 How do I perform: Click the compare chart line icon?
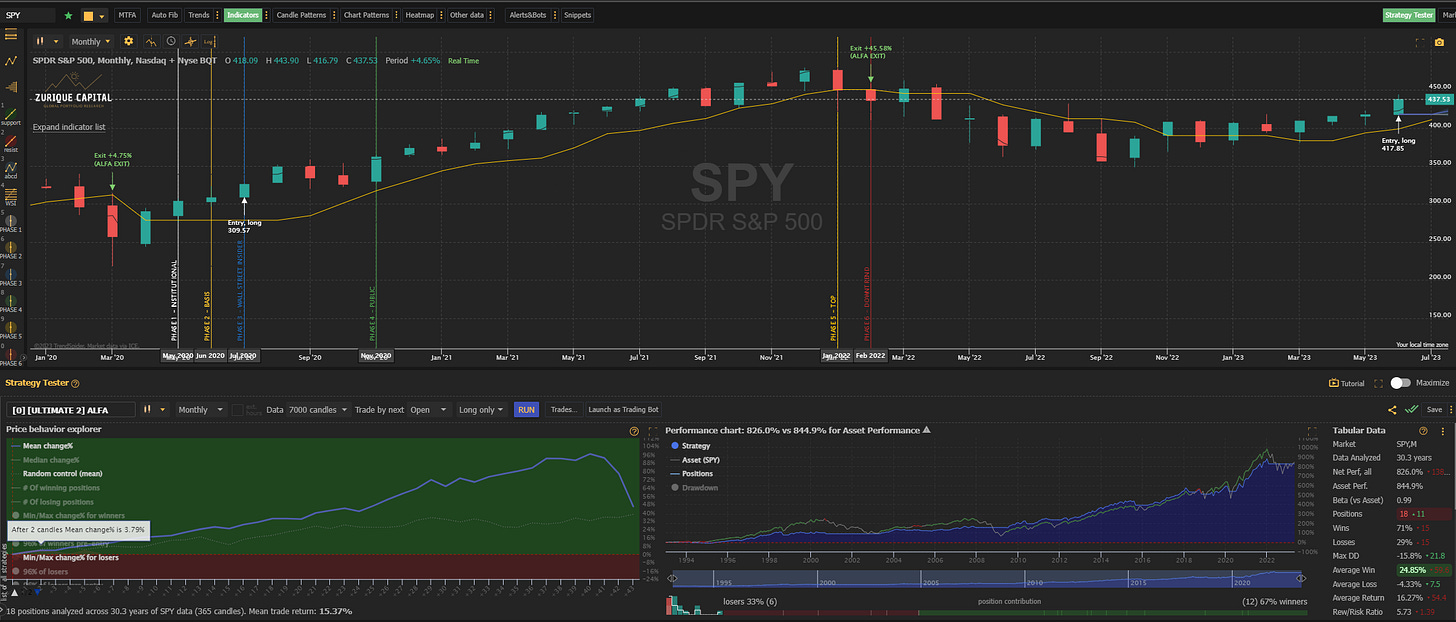point(150,42)
